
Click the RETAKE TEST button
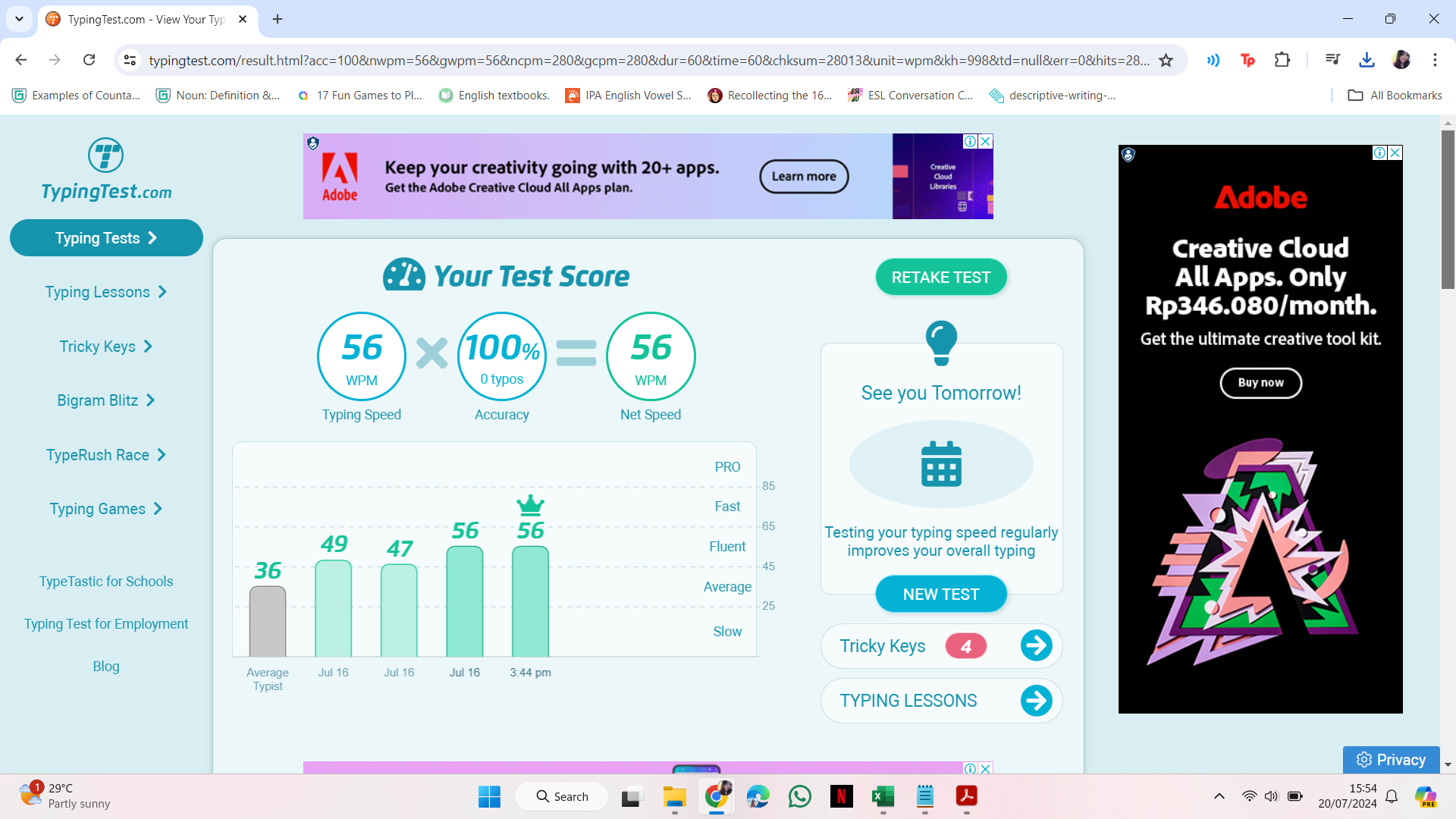(x=941, y=278)
